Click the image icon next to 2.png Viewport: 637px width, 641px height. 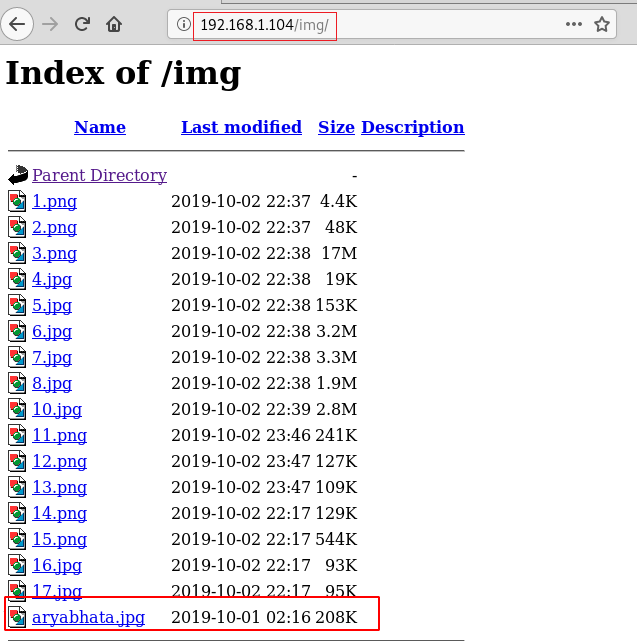(17, 227)
